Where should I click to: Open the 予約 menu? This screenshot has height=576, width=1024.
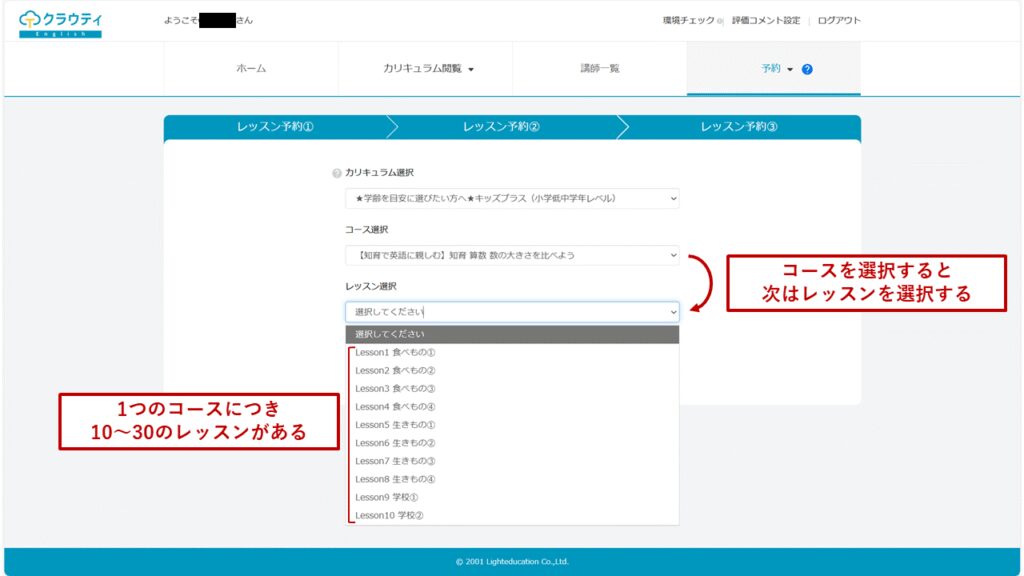click(775, 69)
